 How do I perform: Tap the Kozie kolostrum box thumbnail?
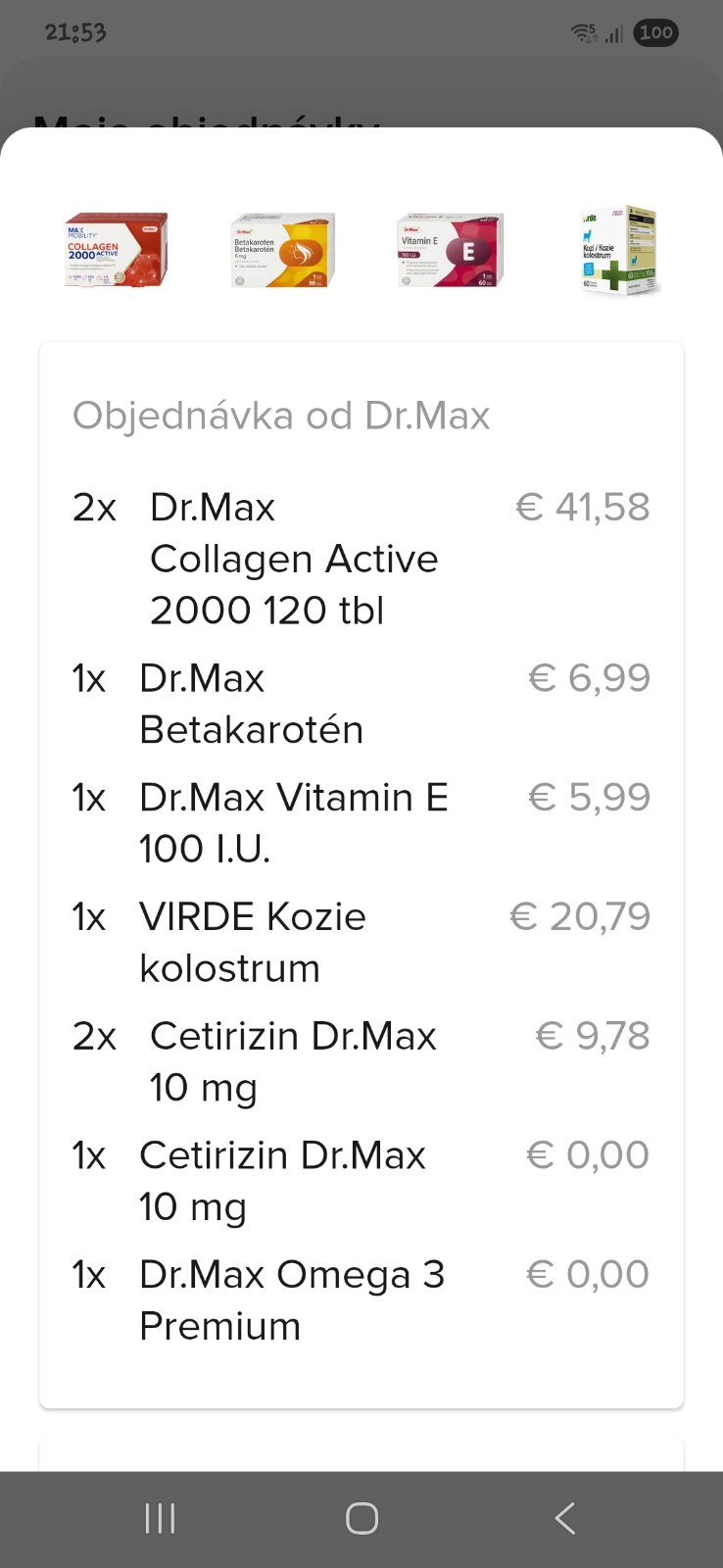[x=619, y=251]
